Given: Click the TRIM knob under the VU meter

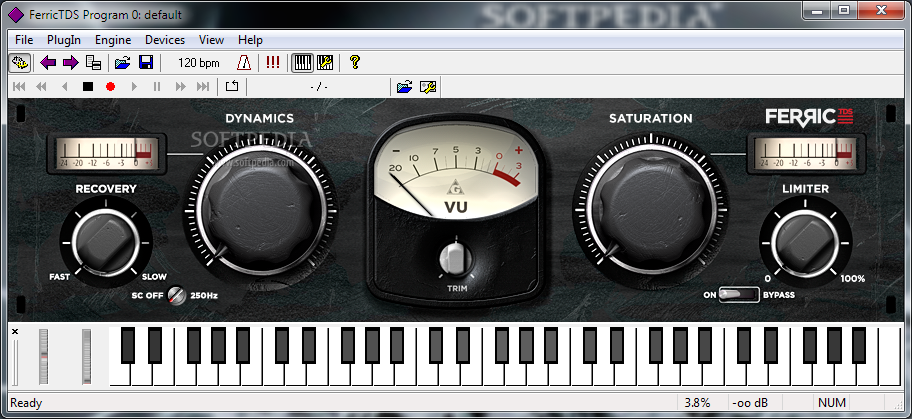Looking at the screenshot, I should [x=456, y=258].
